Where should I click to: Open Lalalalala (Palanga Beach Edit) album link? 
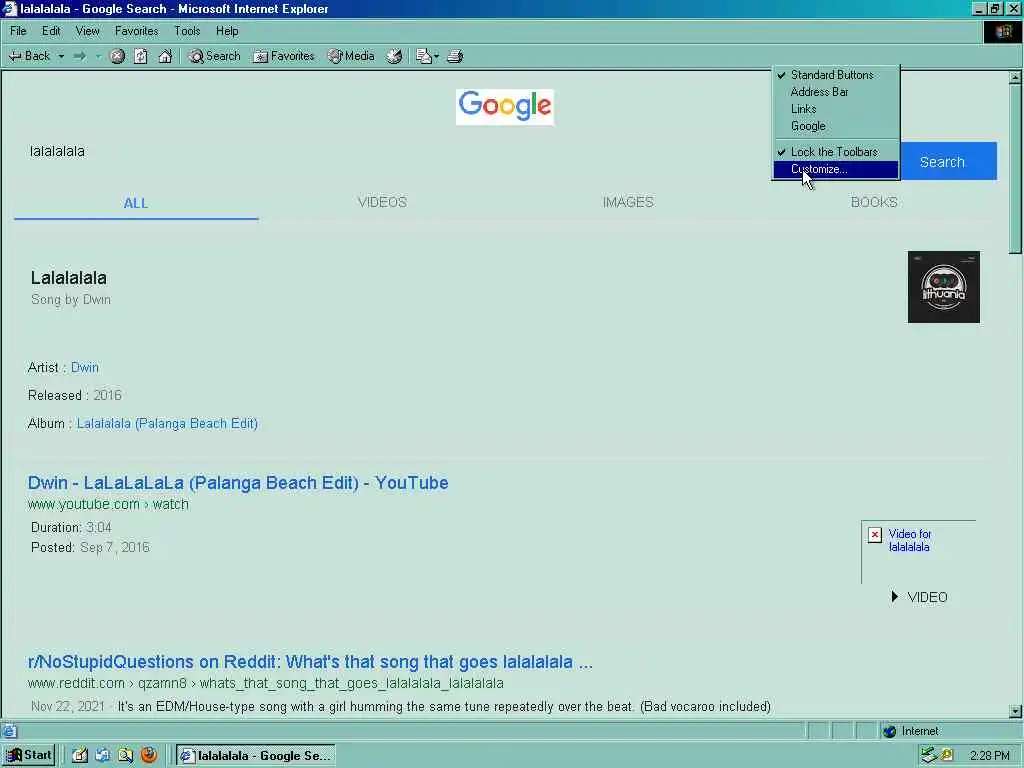click(x=167, y=423)
